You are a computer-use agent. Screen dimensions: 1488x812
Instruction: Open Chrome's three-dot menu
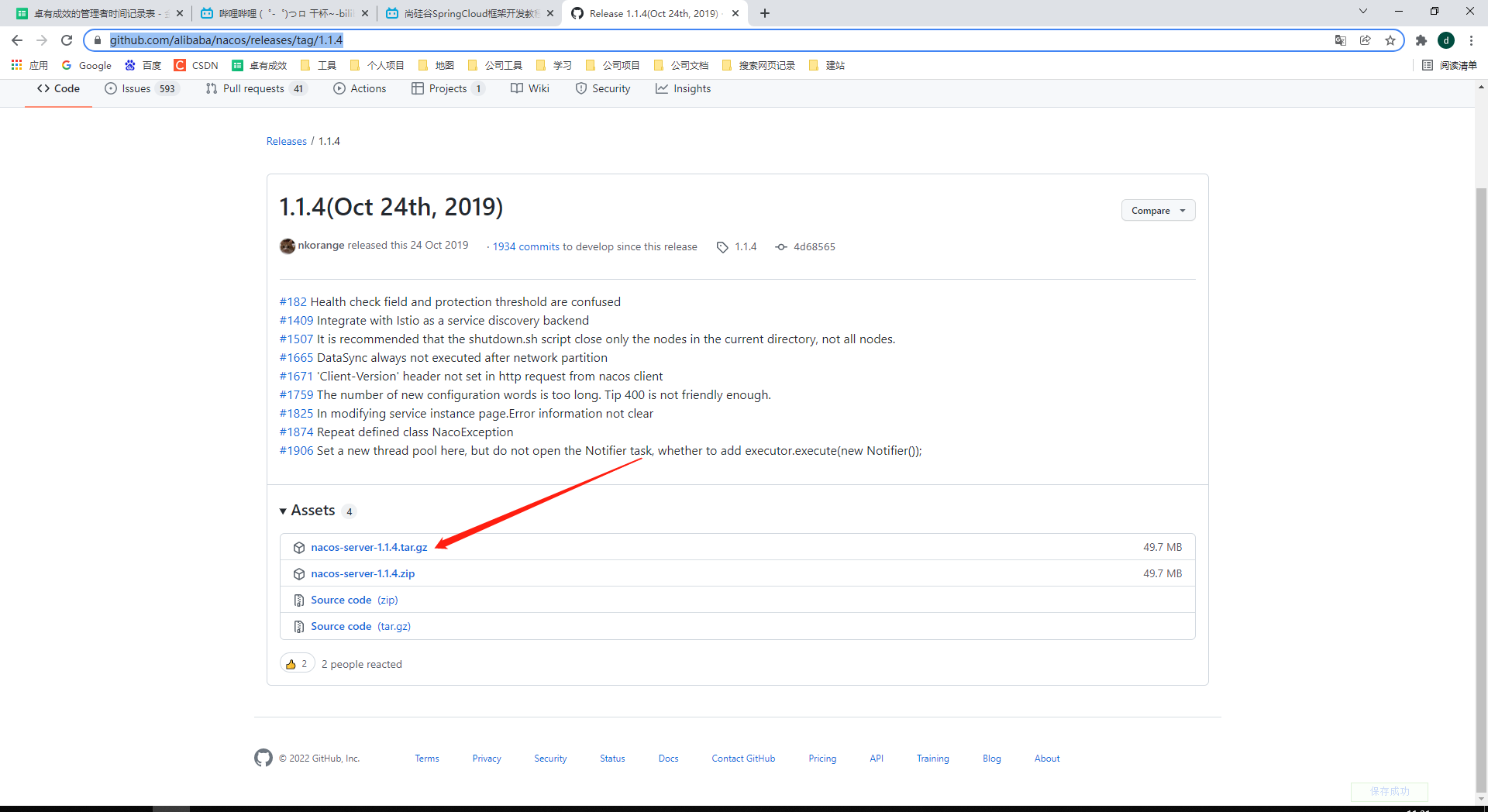coord(1471,40)
